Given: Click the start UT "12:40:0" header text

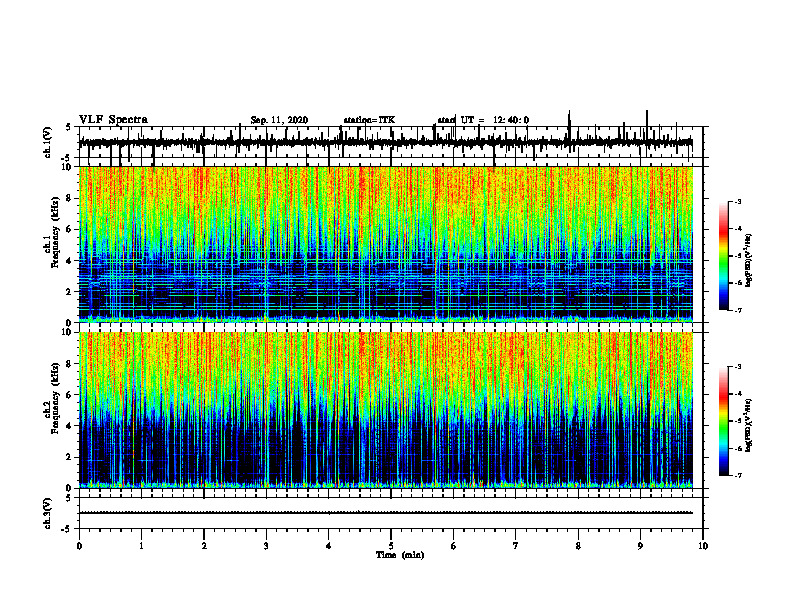Looking at the screenshot, I should pyautogui.click(x=511, y=120).
